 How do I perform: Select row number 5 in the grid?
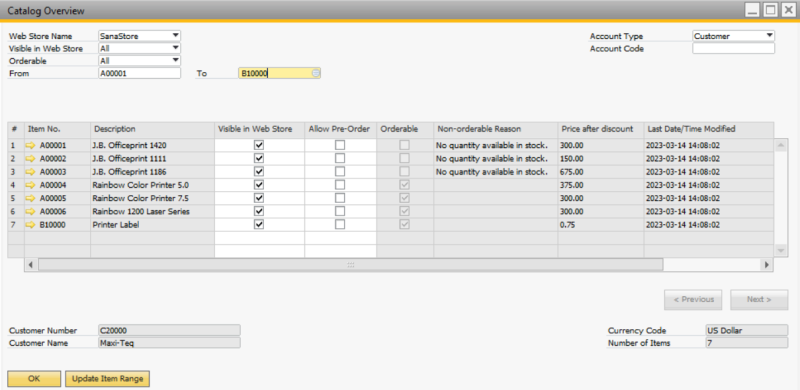coord(16,198)
